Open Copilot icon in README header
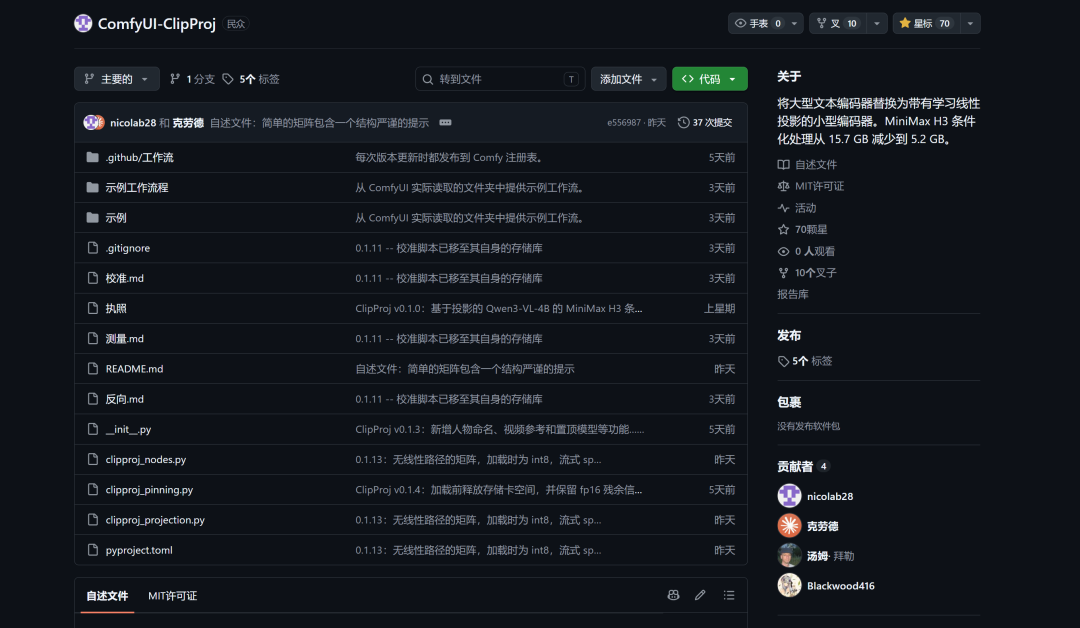The image size is (1080, 628). tap(673, 595)
